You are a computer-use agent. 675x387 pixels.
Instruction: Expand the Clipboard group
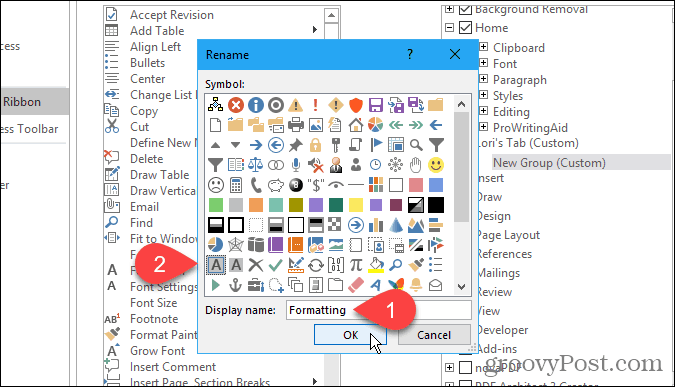click(483, 46)
